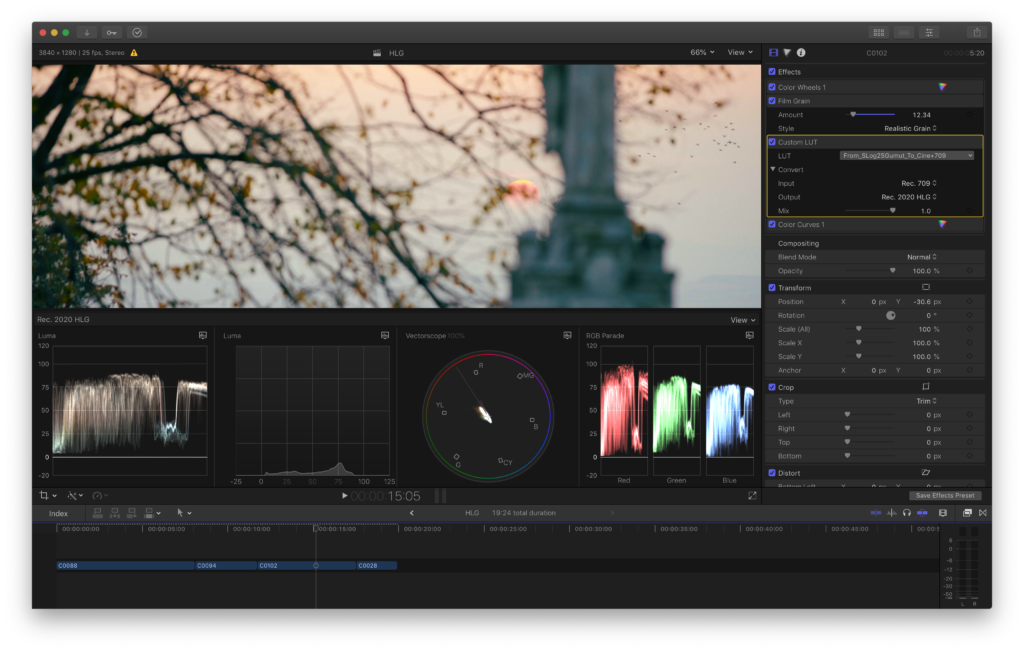Open Color Wheels 1 color board icon

[x=942, y=87]
